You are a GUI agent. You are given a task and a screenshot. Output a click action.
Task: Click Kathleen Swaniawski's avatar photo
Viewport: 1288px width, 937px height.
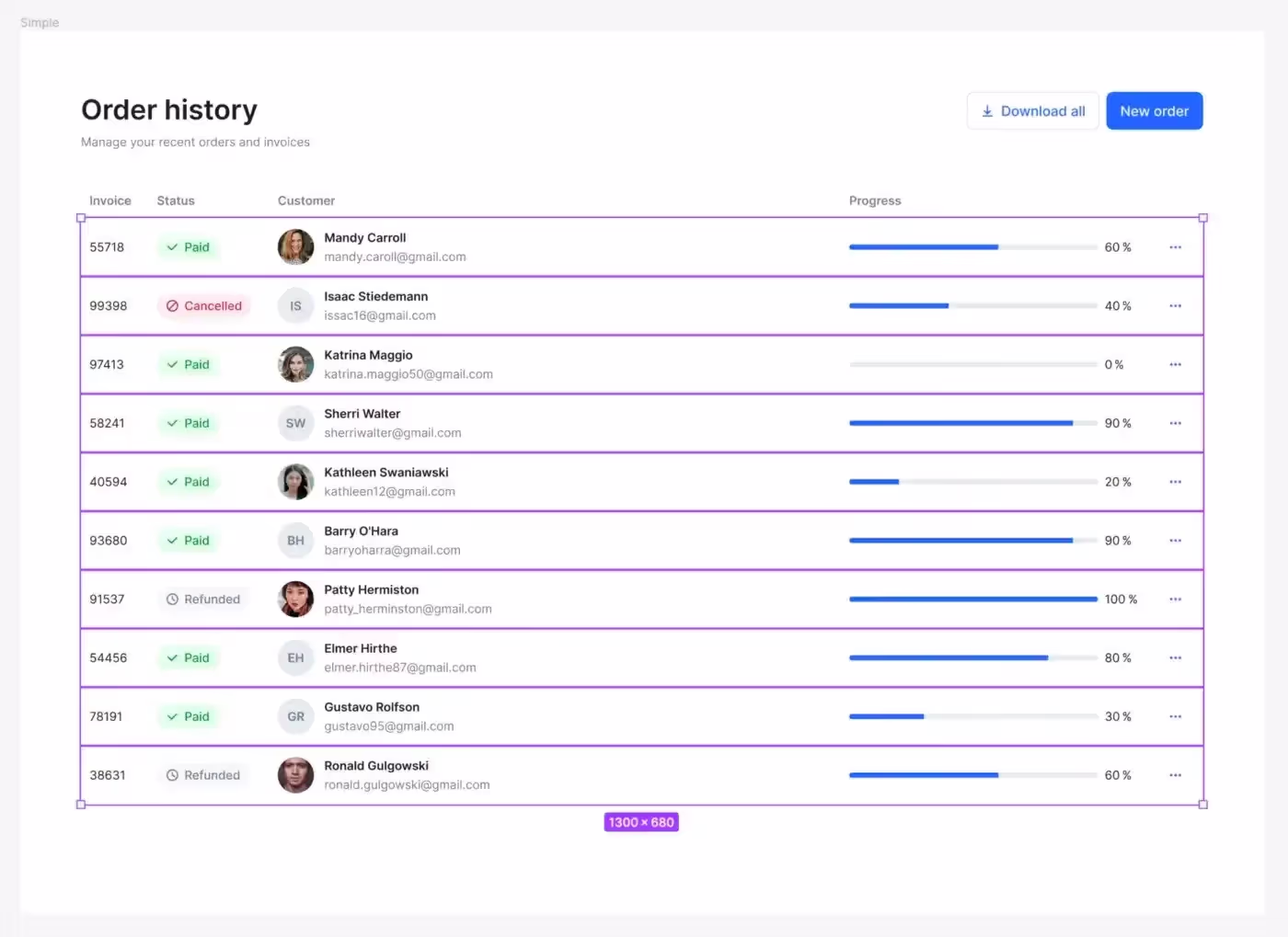tap(295, 482)
